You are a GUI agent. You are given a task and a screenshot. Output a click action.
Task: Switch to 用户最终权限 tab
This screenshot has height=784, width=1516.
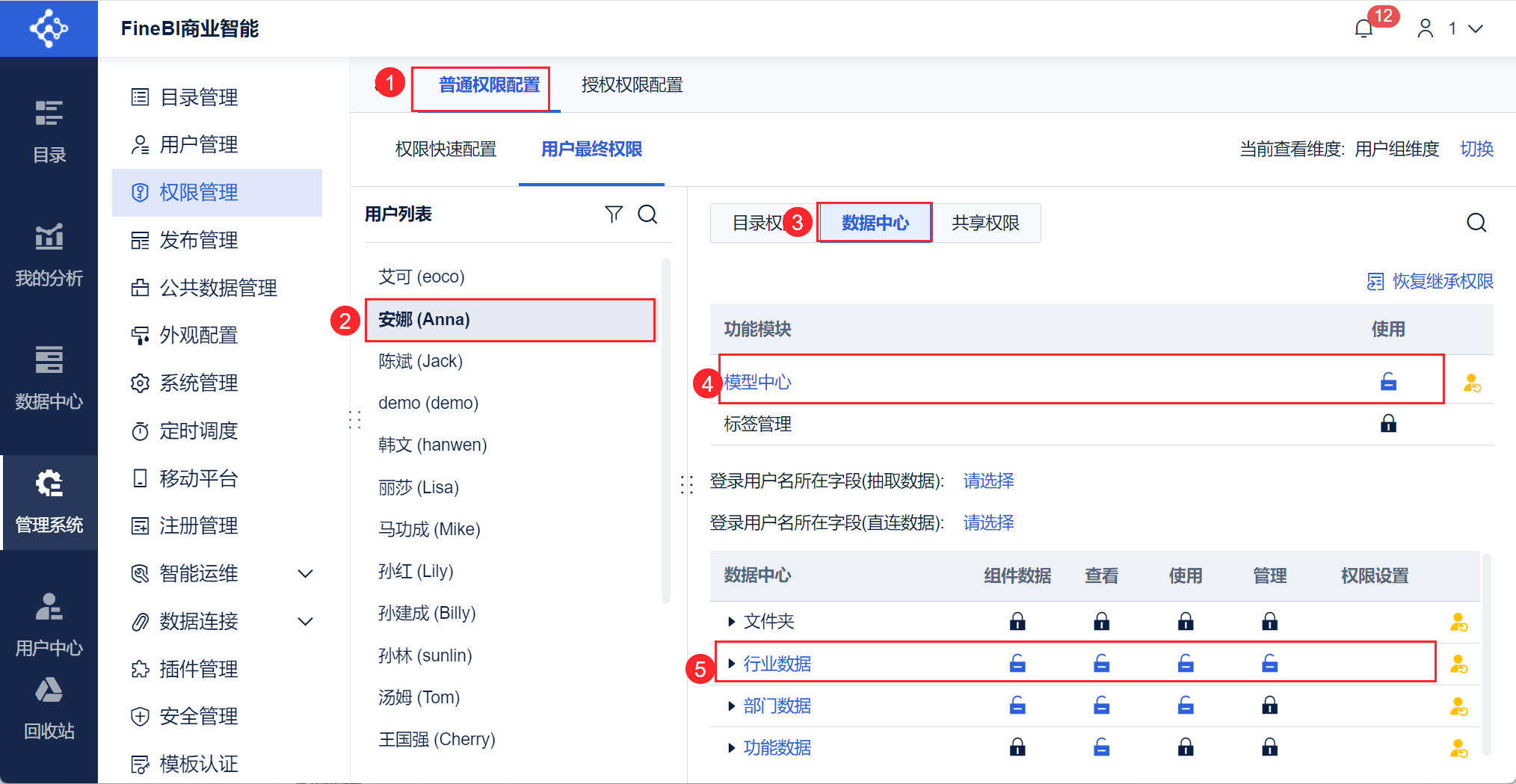tap(591, 149)
